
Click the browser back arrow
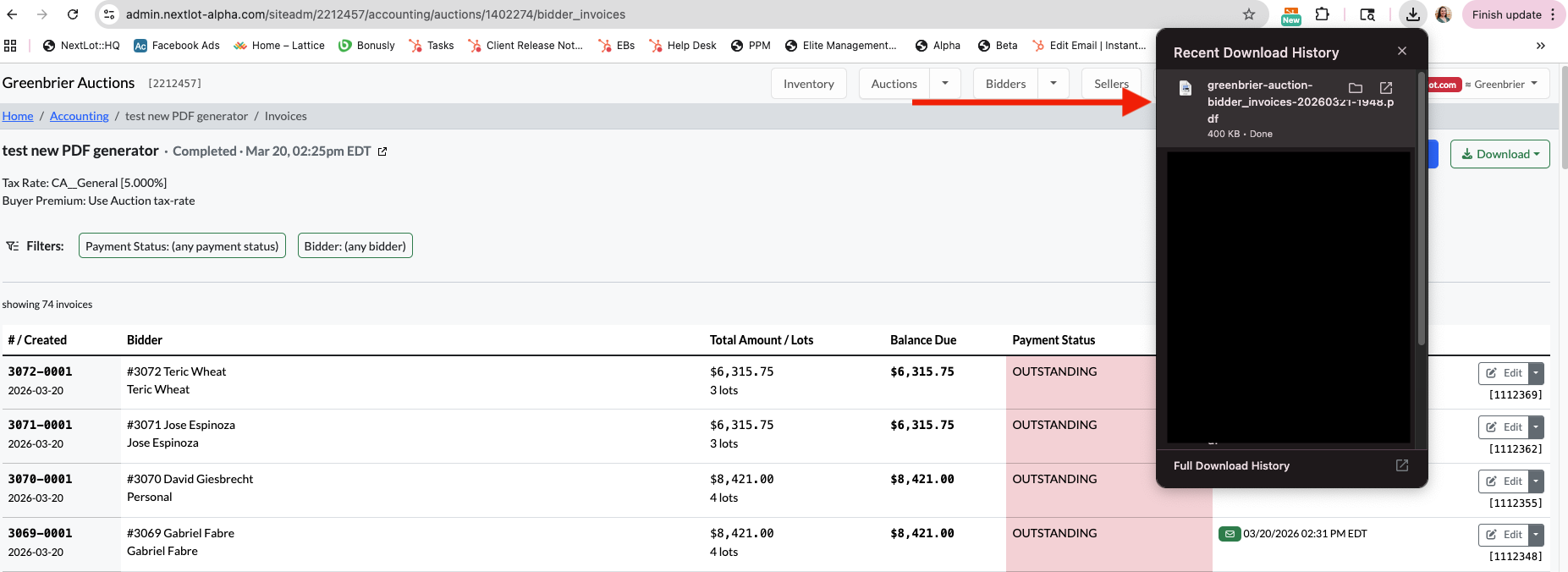[x=12, y=14]
